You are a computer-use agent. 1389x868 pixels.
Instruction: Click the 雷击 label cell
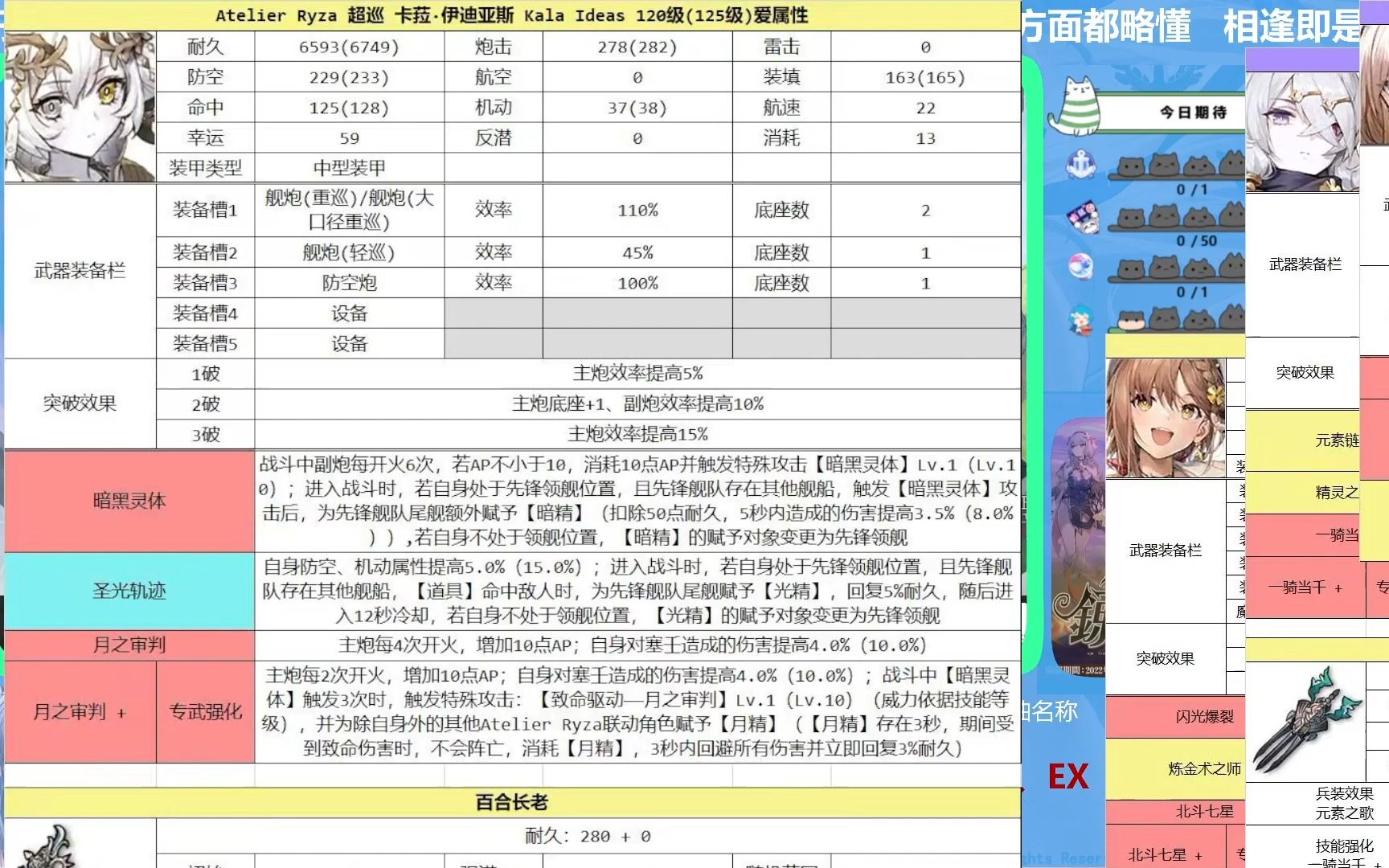click(x=781, y=47)
